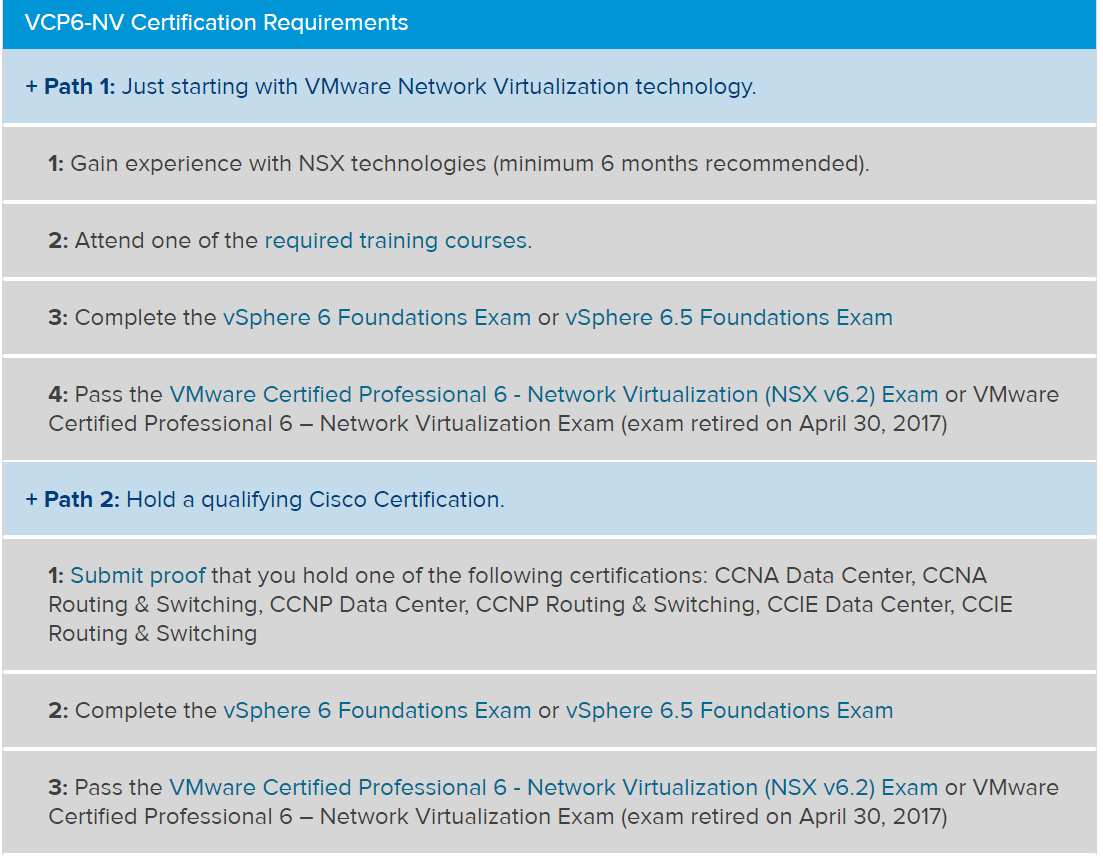Viewport: 1103px width, 856px height.
Task: Click the Submit proof link
Action: point(138,575)
